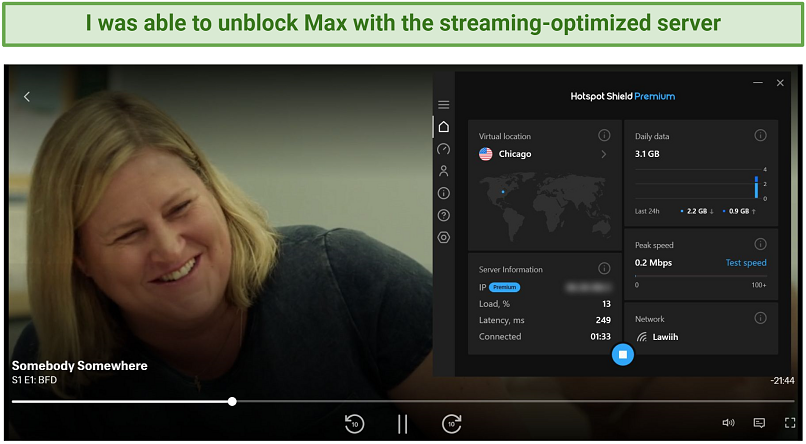Go back using the video back arrow
Image resolution: width=806 pixels, height=444 pixels.
click(27, 97)
